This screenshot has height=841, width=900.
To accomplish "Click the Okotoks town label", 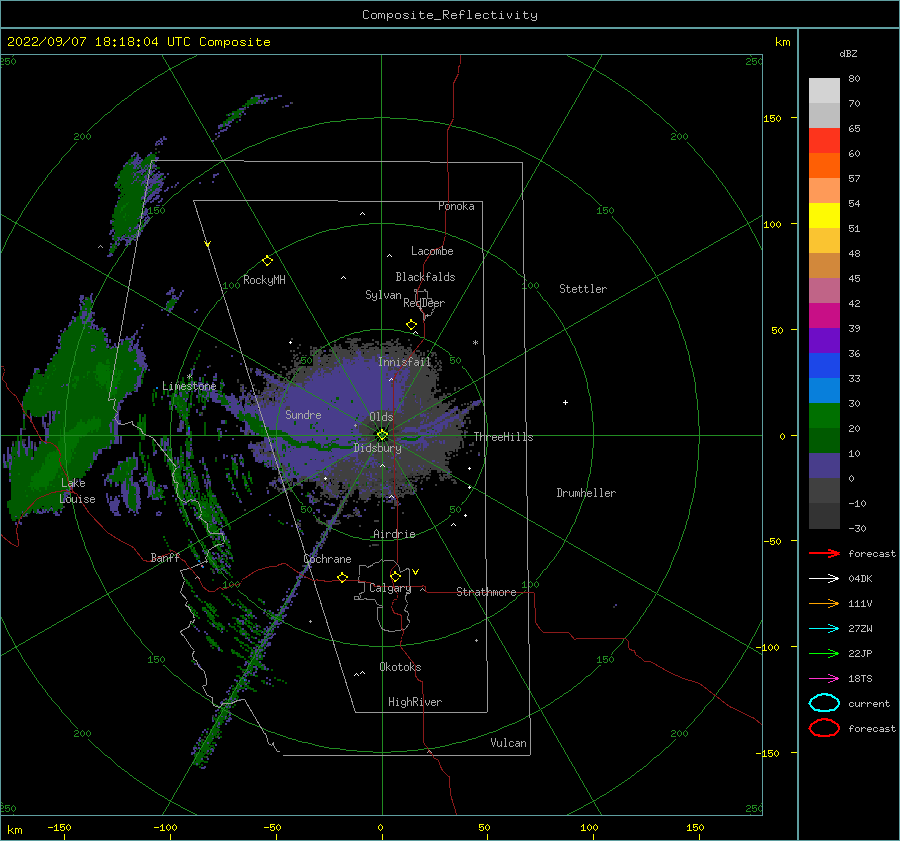I will click(400, 667).
